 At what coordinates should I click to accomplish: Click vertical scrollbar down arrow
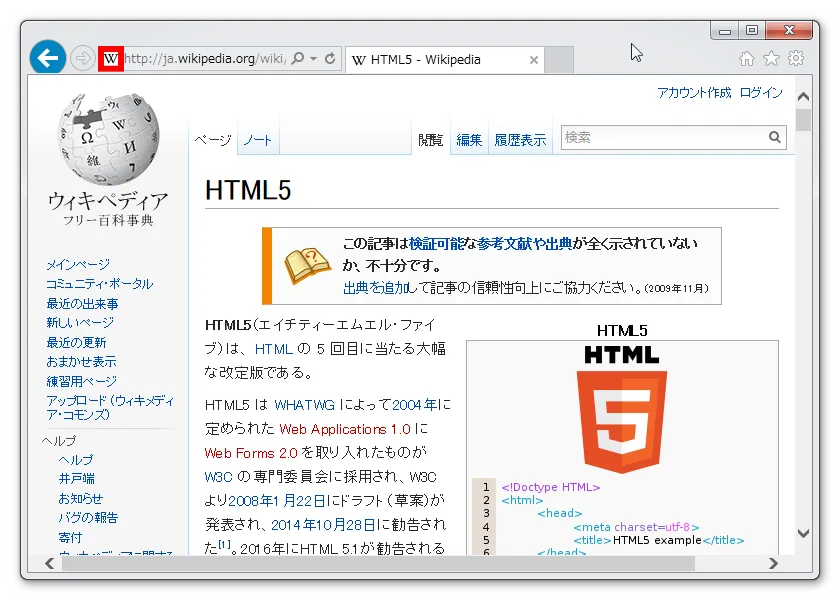click(x=803, y=533)
